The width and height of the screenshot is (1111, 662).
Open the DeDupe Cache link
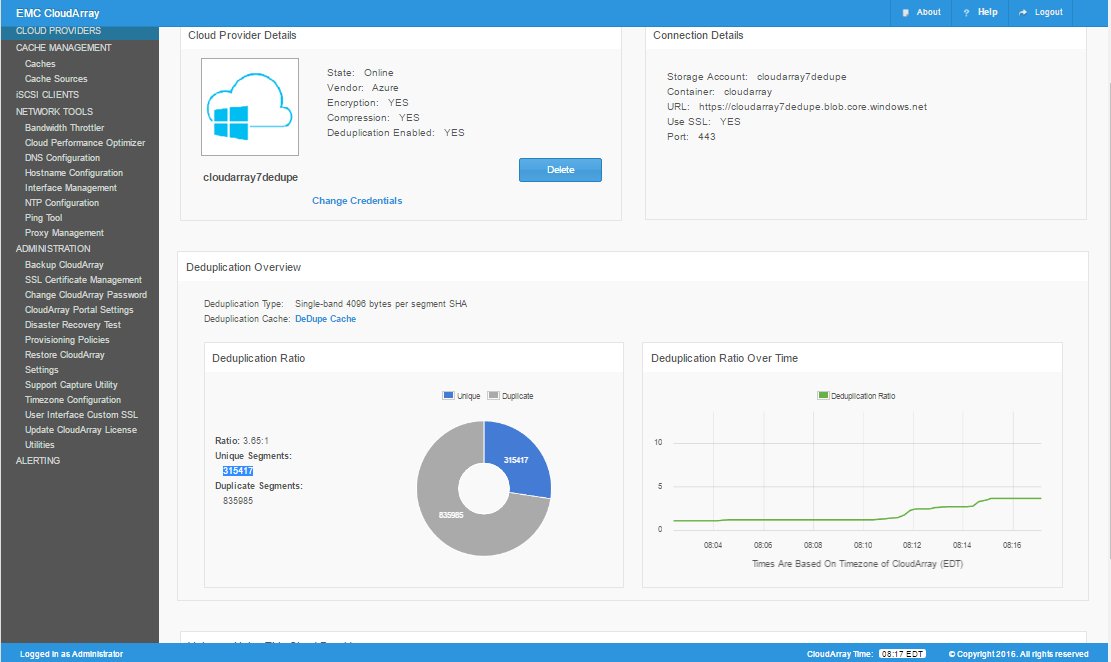tap(325, 319)
